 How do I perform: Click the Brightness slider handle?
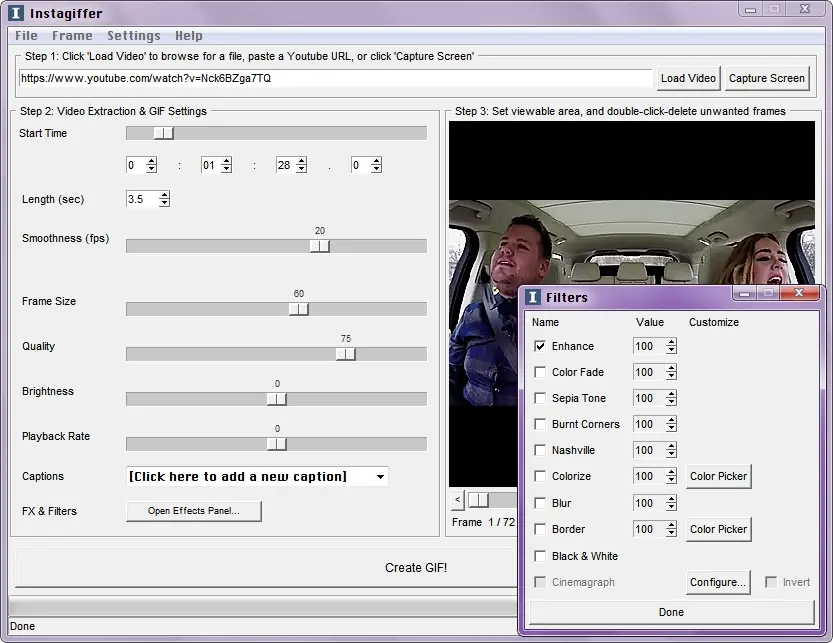click(x=277, y=399)
